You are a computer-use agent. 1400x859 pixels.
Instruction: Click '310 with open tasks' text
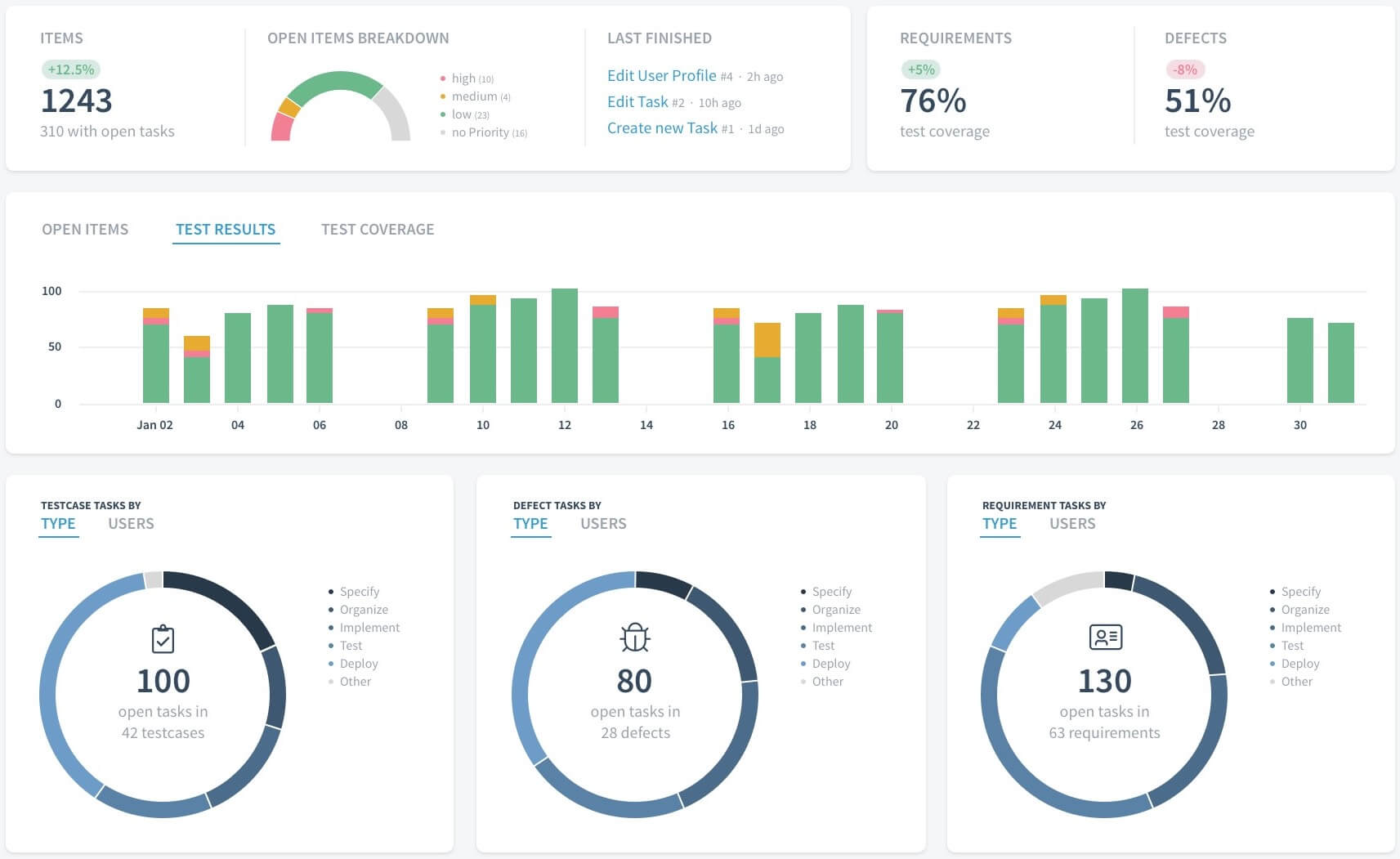(107, 132)
